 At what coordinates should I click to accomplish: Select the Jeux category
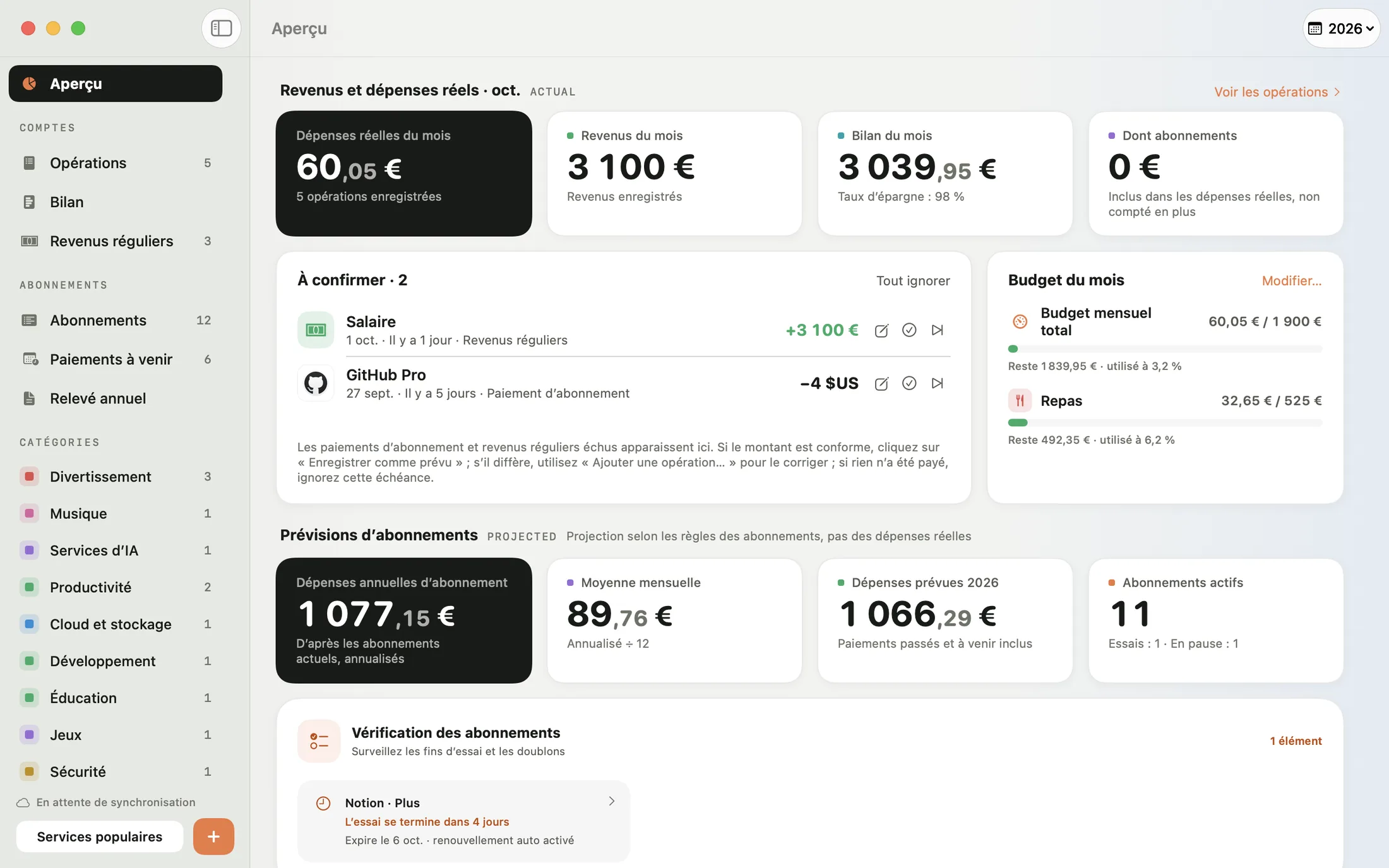[116, 735]
